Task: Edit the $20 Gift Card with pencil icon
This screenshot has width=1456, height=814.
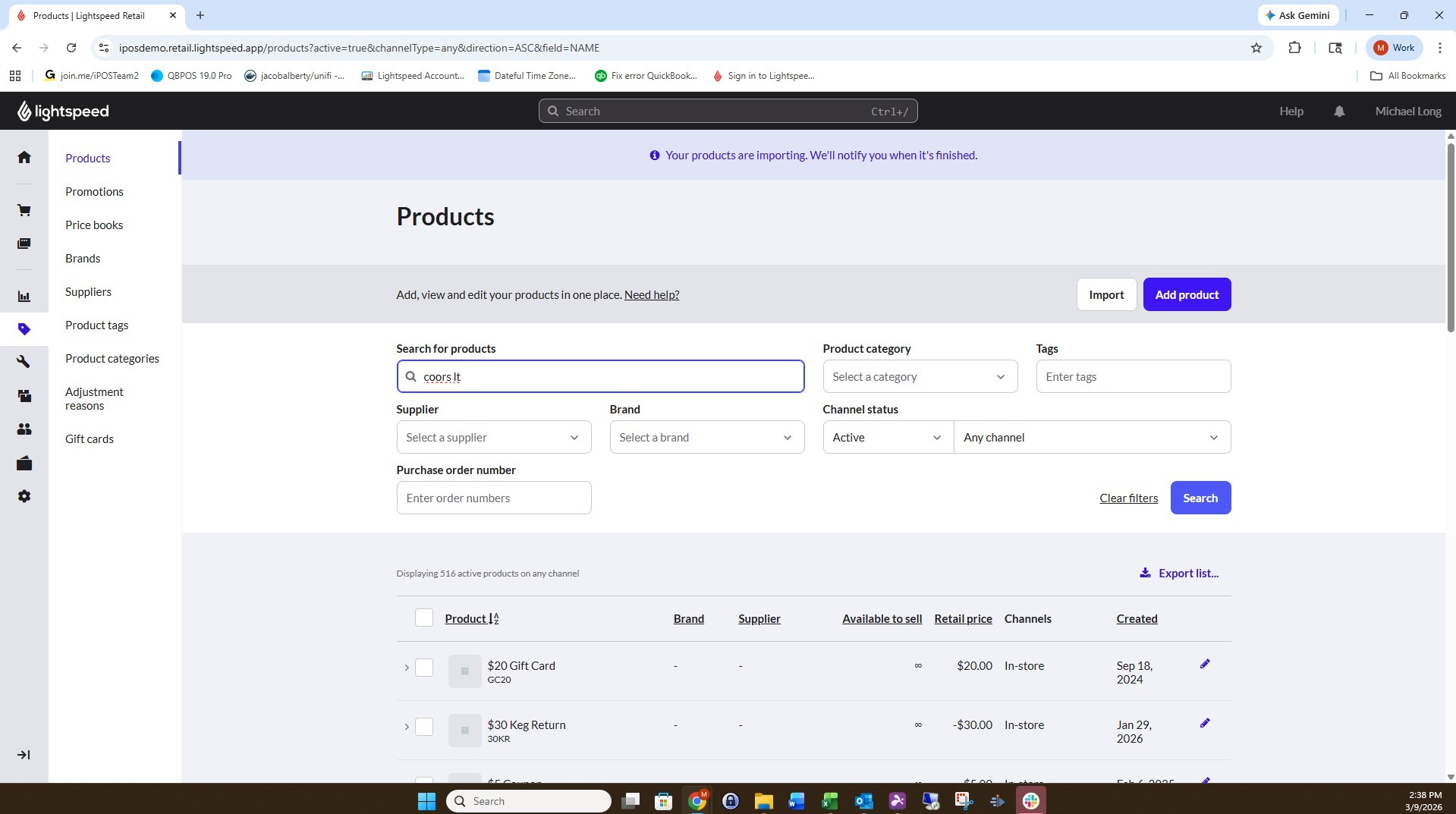Action: [1205, 664]
